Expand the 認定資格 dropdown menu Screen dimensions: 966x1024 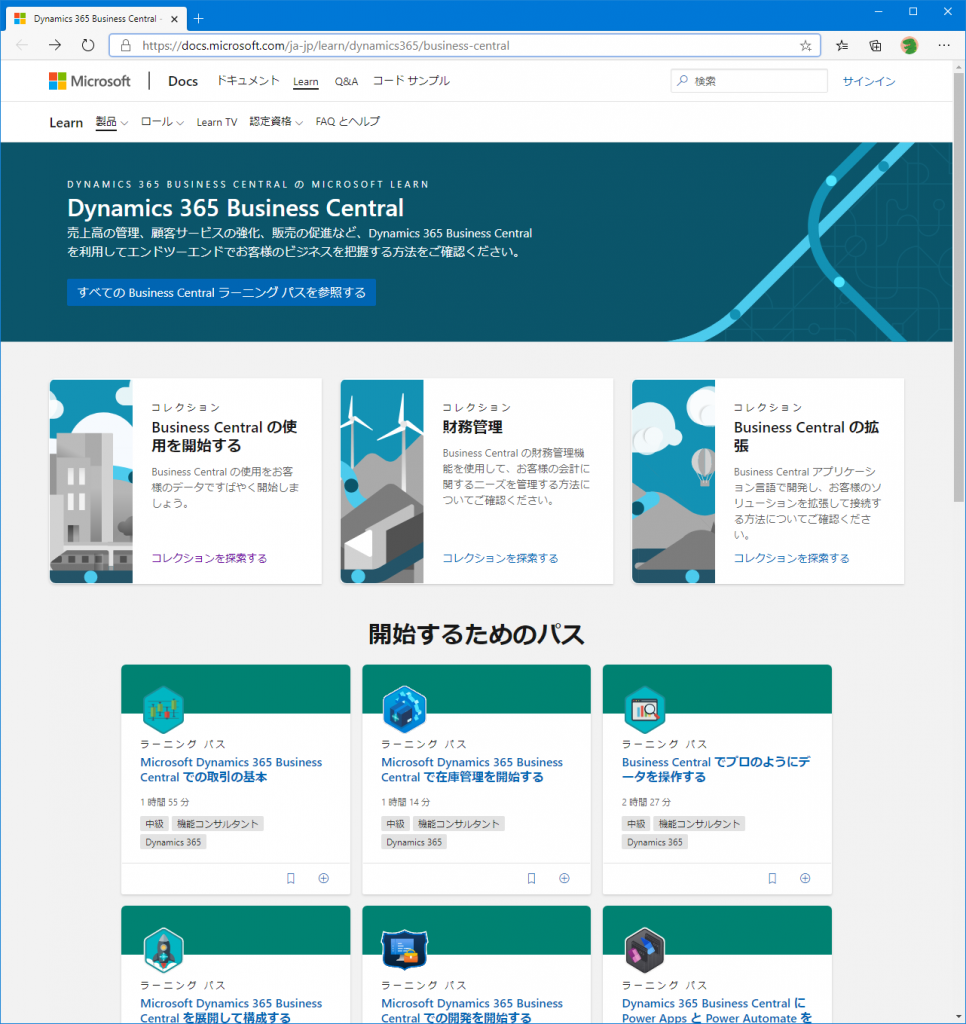pos(276,122)
